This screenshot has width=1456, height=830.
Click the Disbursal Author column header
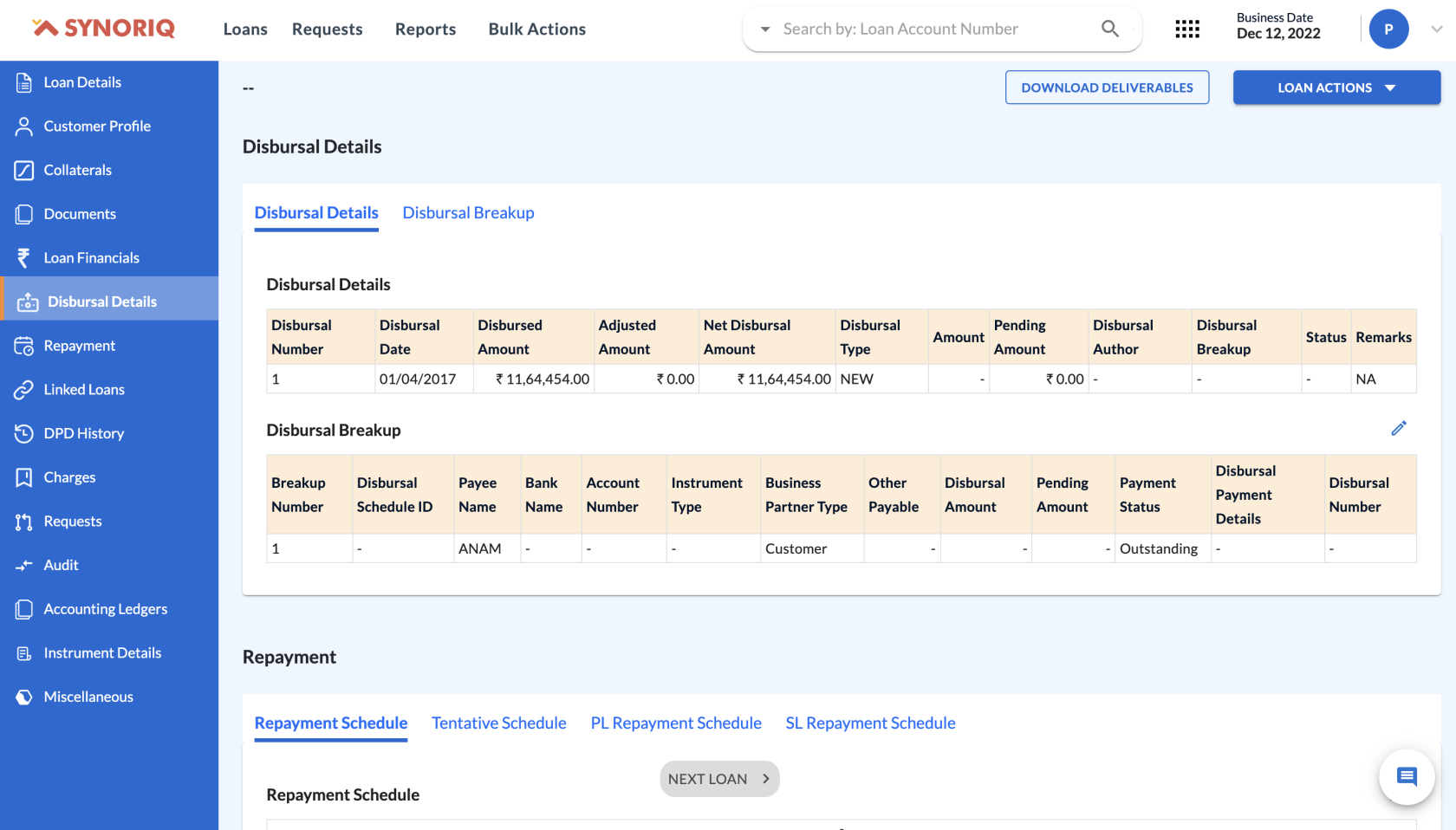click(1140, 337)
